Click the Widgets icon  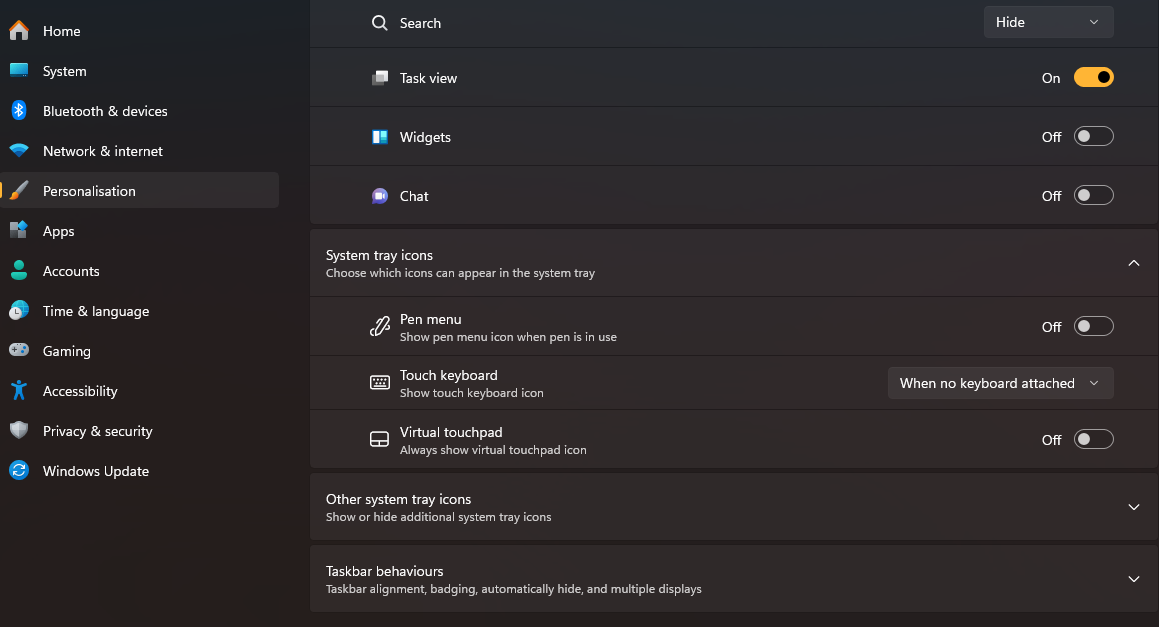click(x=379, y=137)
